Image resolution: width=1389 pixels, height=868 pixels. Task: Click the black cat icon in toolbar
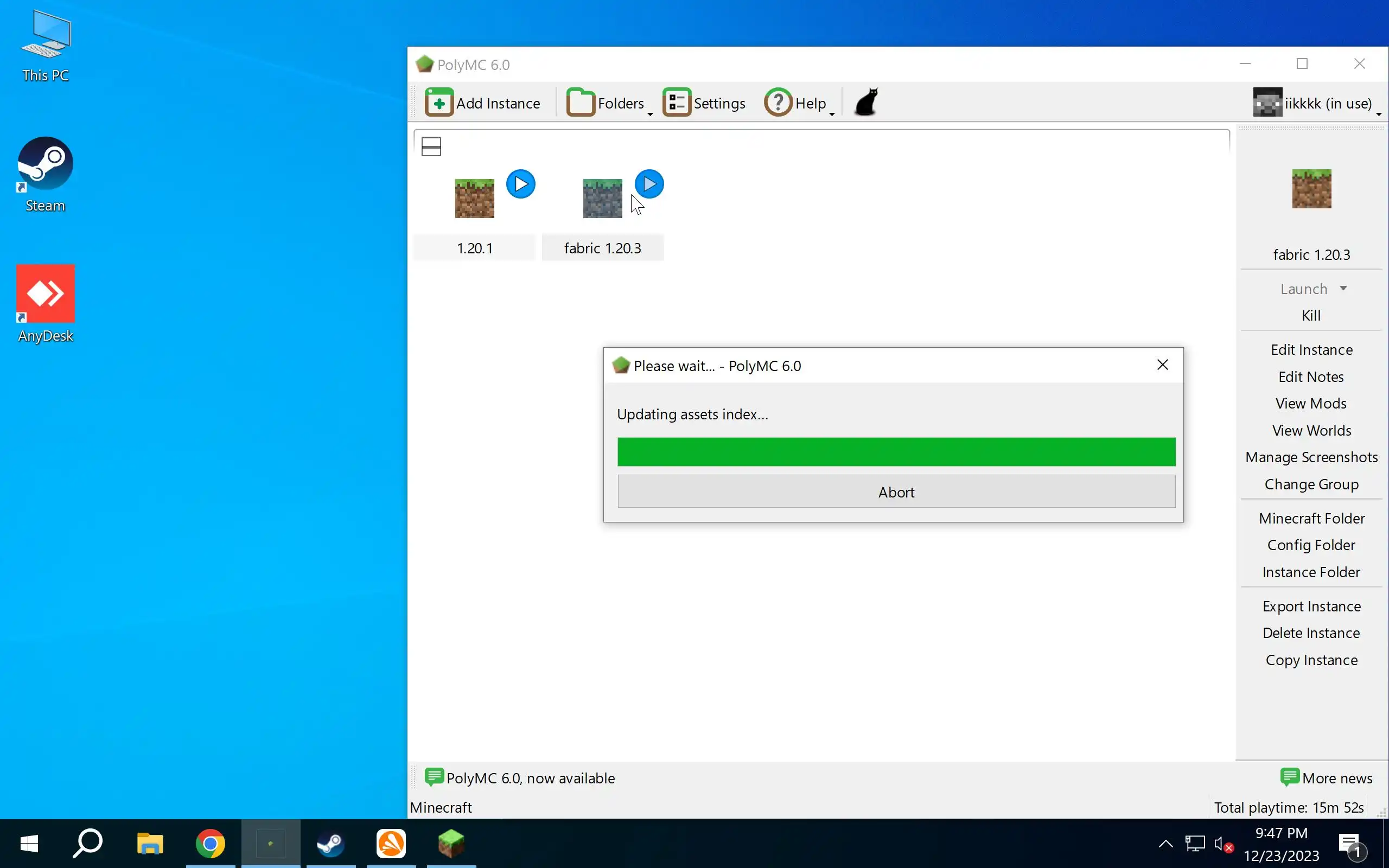click(866, 102)
